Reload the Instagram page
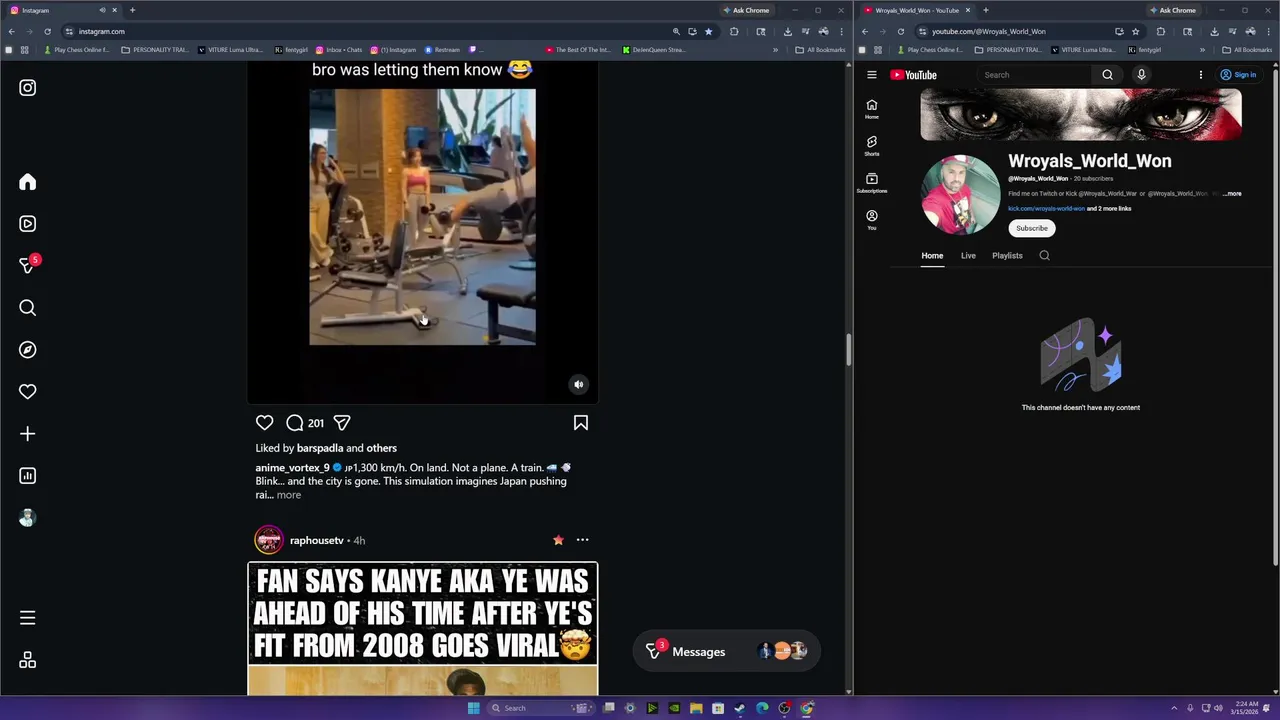Image resolution: width=1280 pixels, height=720 pixels. [x=47, y=31]
